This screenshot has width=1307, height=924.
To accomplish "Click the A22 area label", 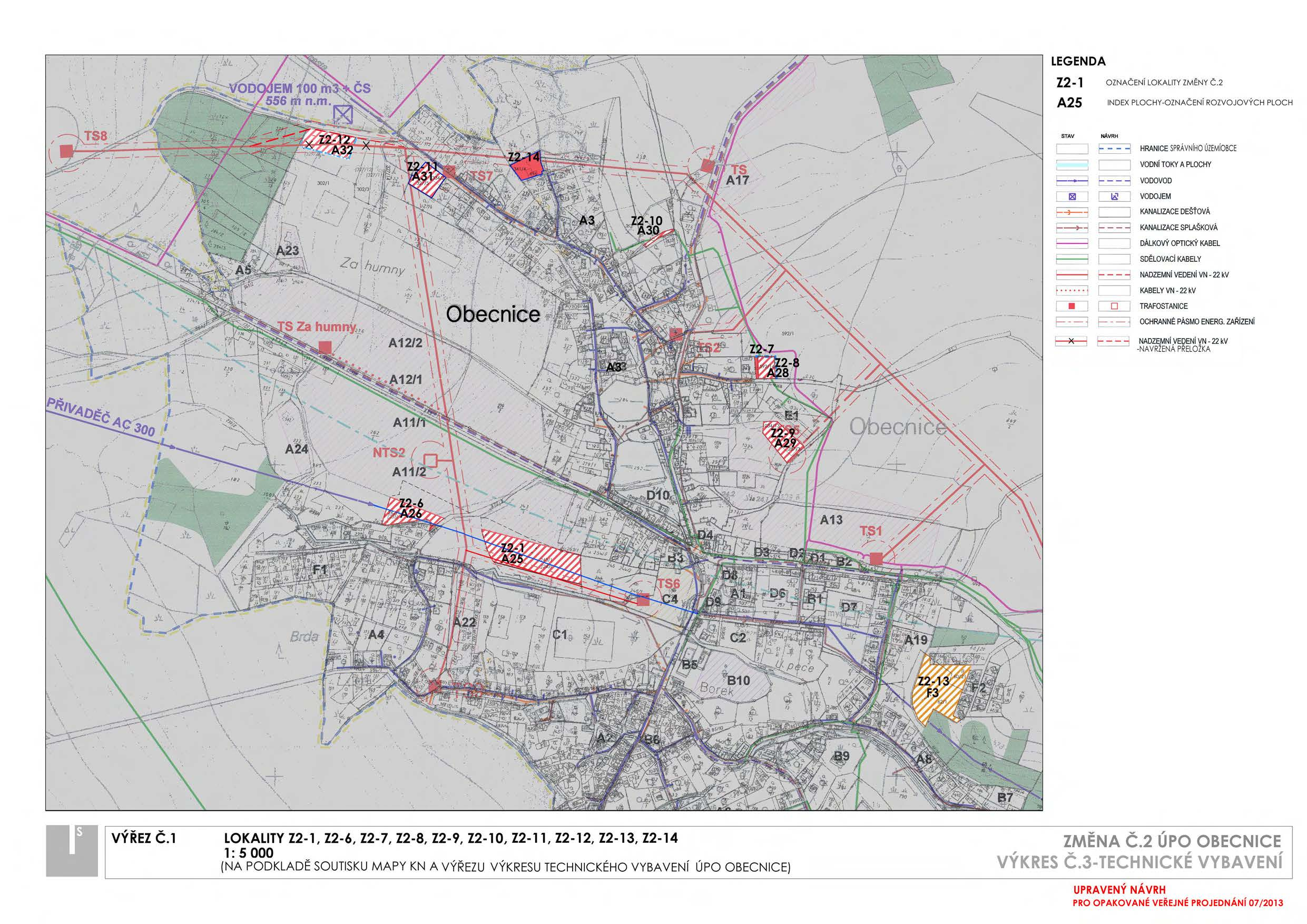I will [464, 622].
